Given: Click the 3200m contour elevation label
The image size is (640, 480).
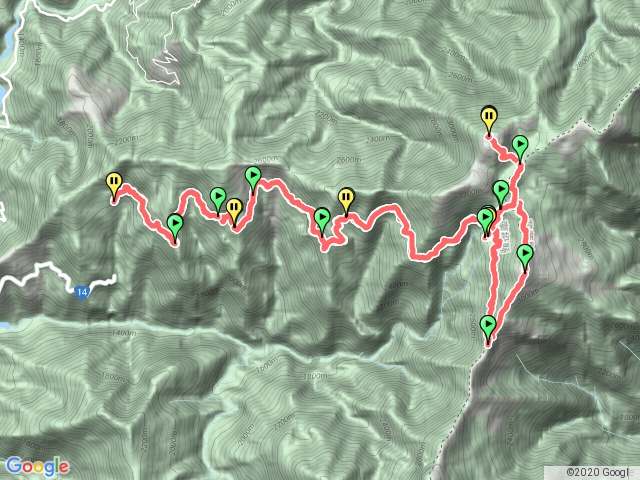Looking at the screenshot, I should [x=470, y=192].
